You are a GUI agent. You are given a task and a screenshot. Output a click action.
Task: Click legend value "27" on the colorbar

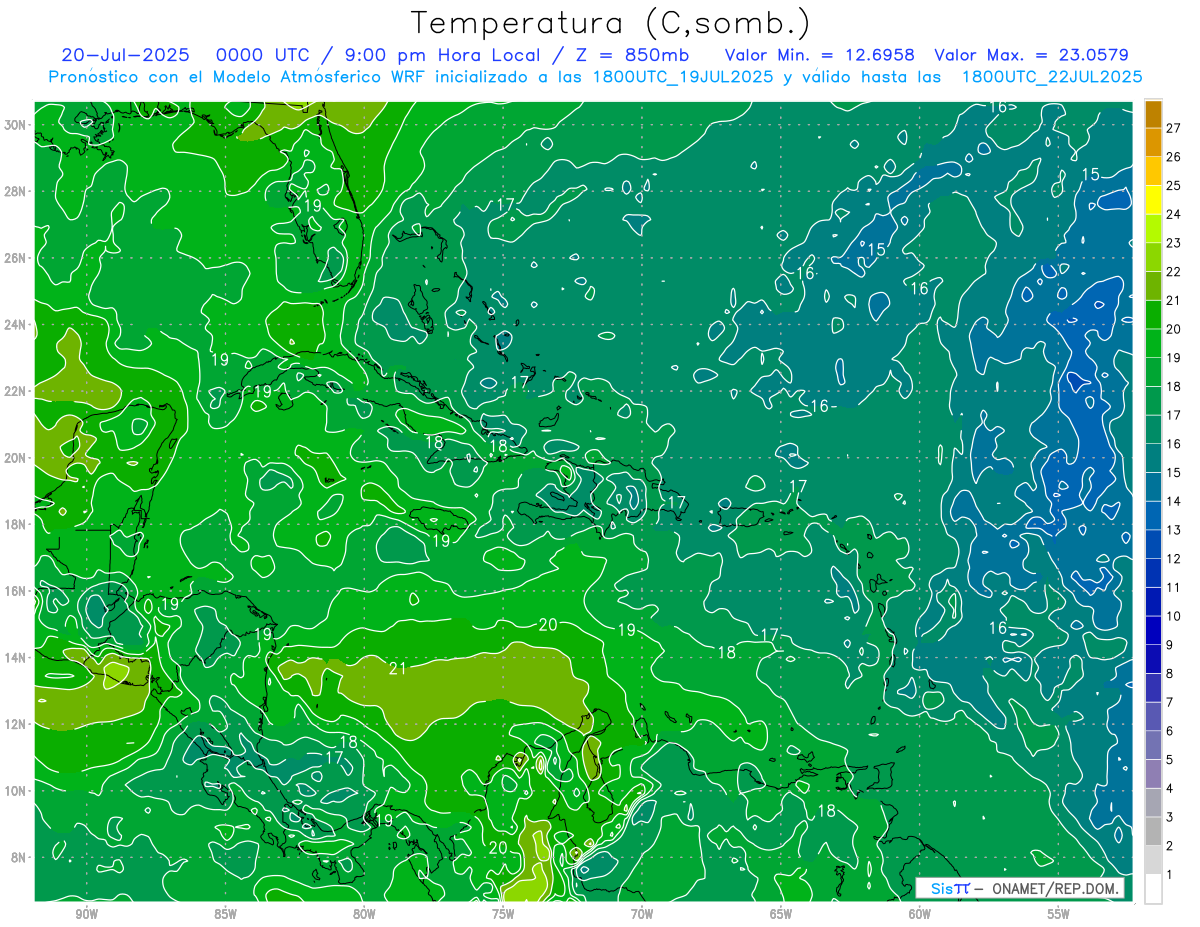coord(1174,128)
